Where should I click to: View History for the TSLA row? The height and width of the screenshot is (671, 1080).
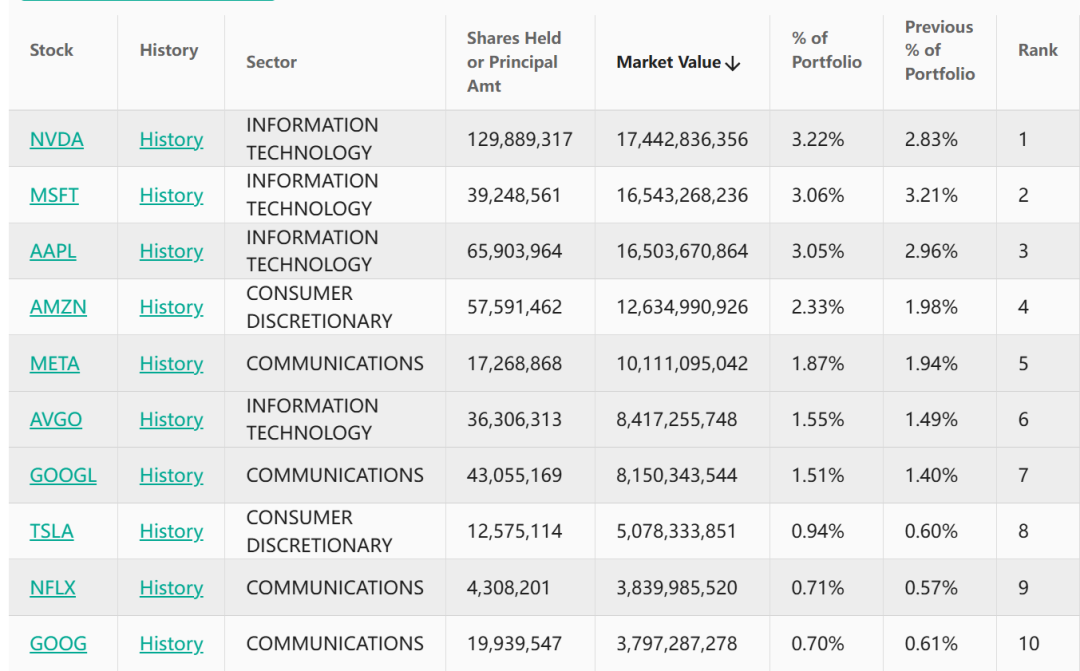tap(171, 532)
